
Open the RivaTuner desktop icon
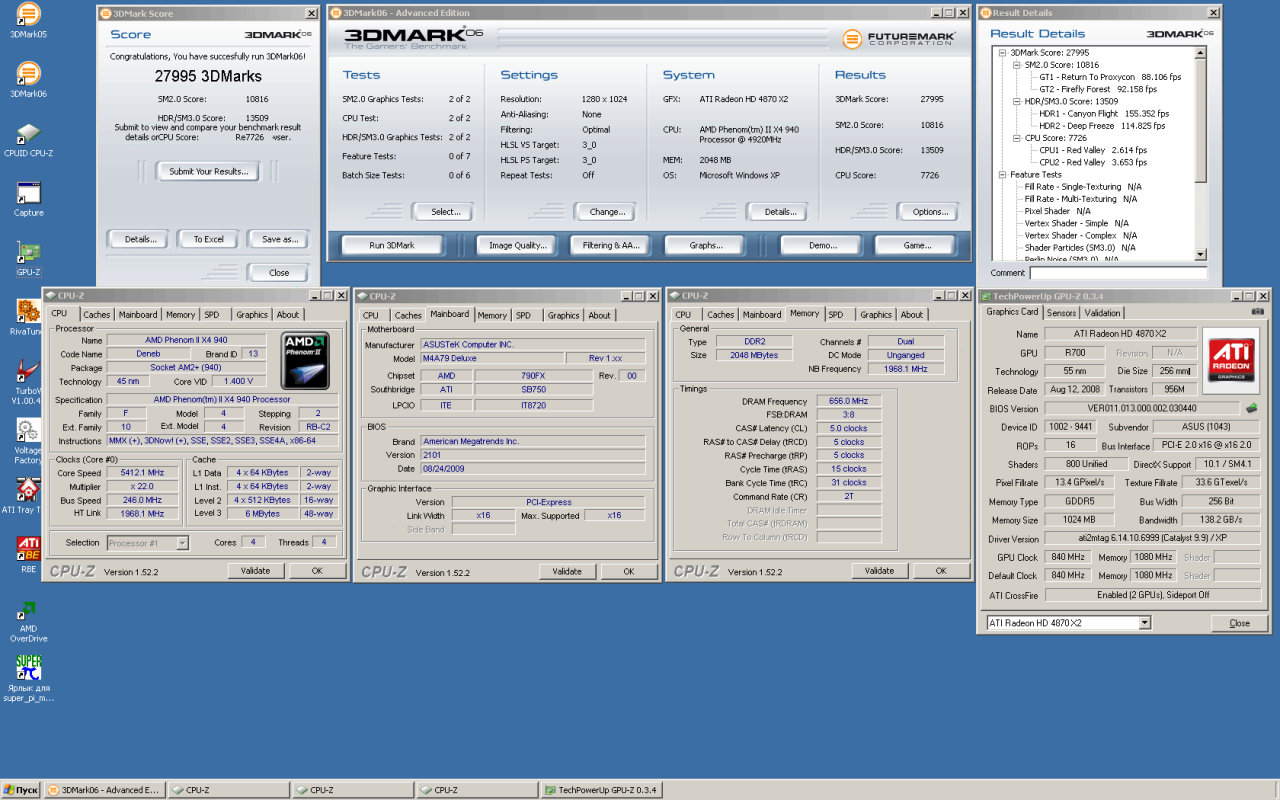coord(28,311)
